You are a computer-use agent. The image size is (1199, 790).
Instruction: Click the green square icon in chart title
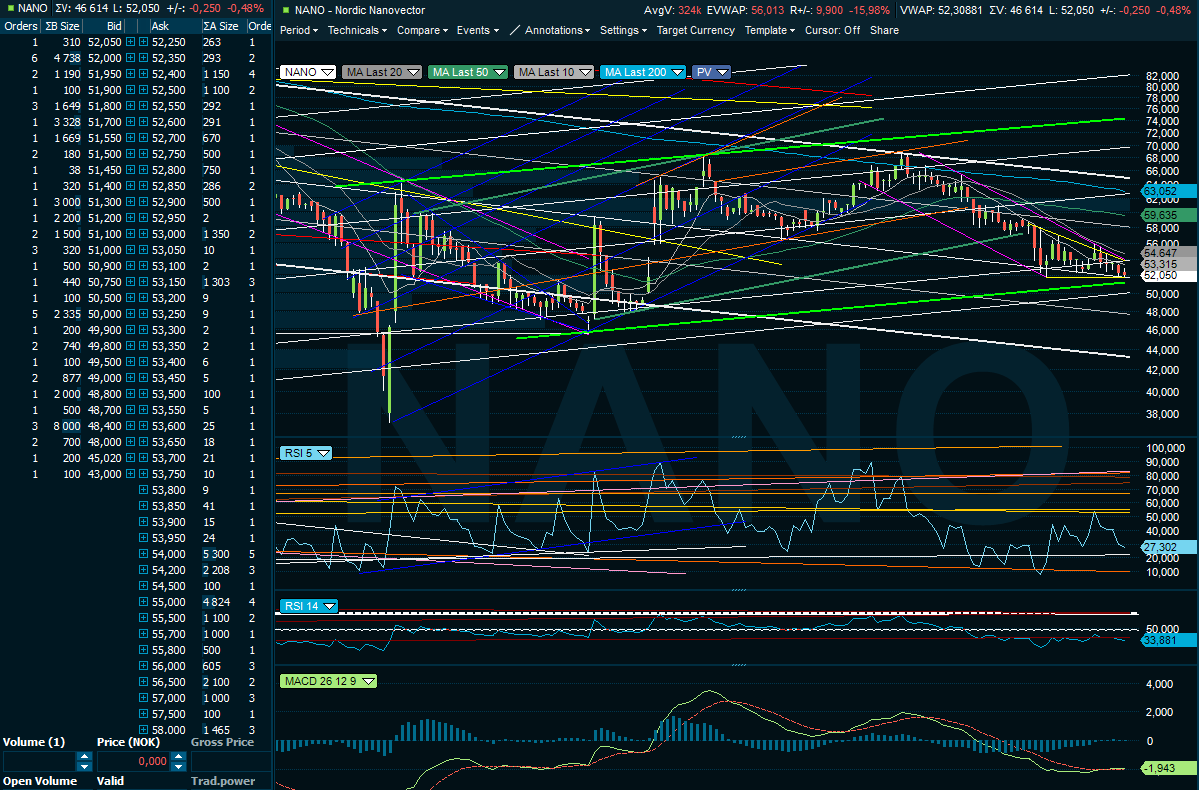286,10
